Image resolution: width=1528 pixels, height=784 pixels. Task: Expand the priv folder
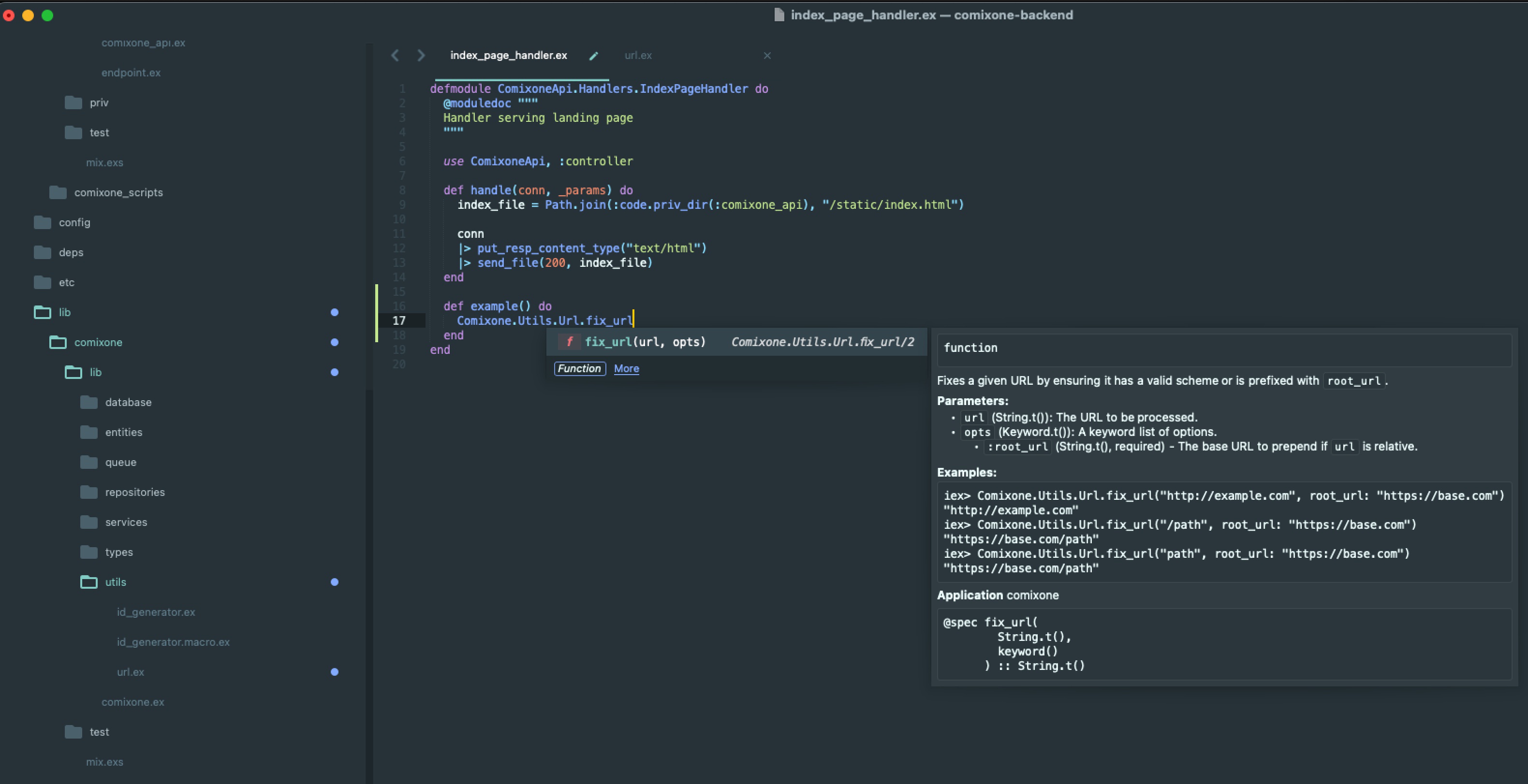73,102
